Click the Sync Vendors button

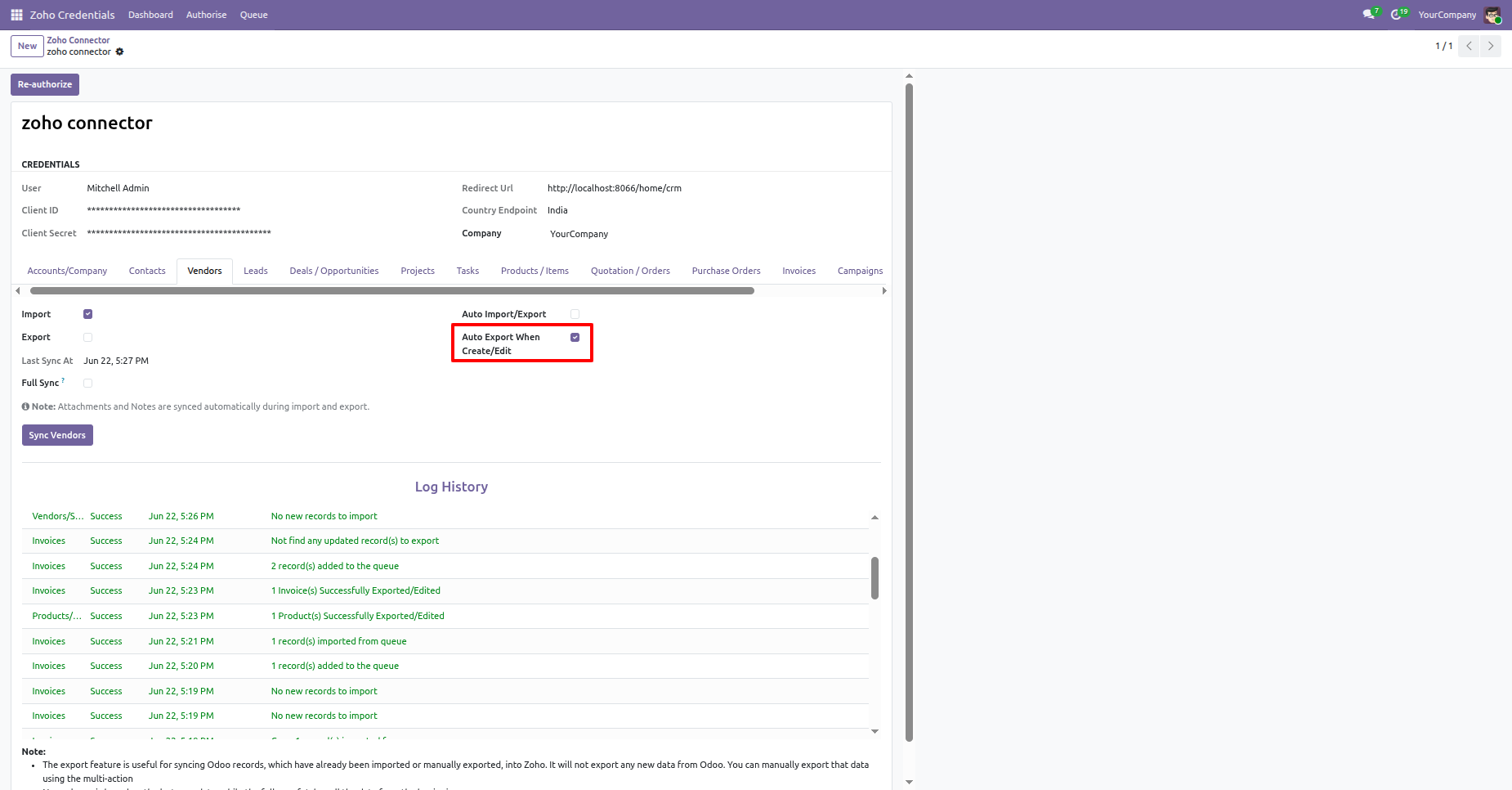[x=57, y=435]
